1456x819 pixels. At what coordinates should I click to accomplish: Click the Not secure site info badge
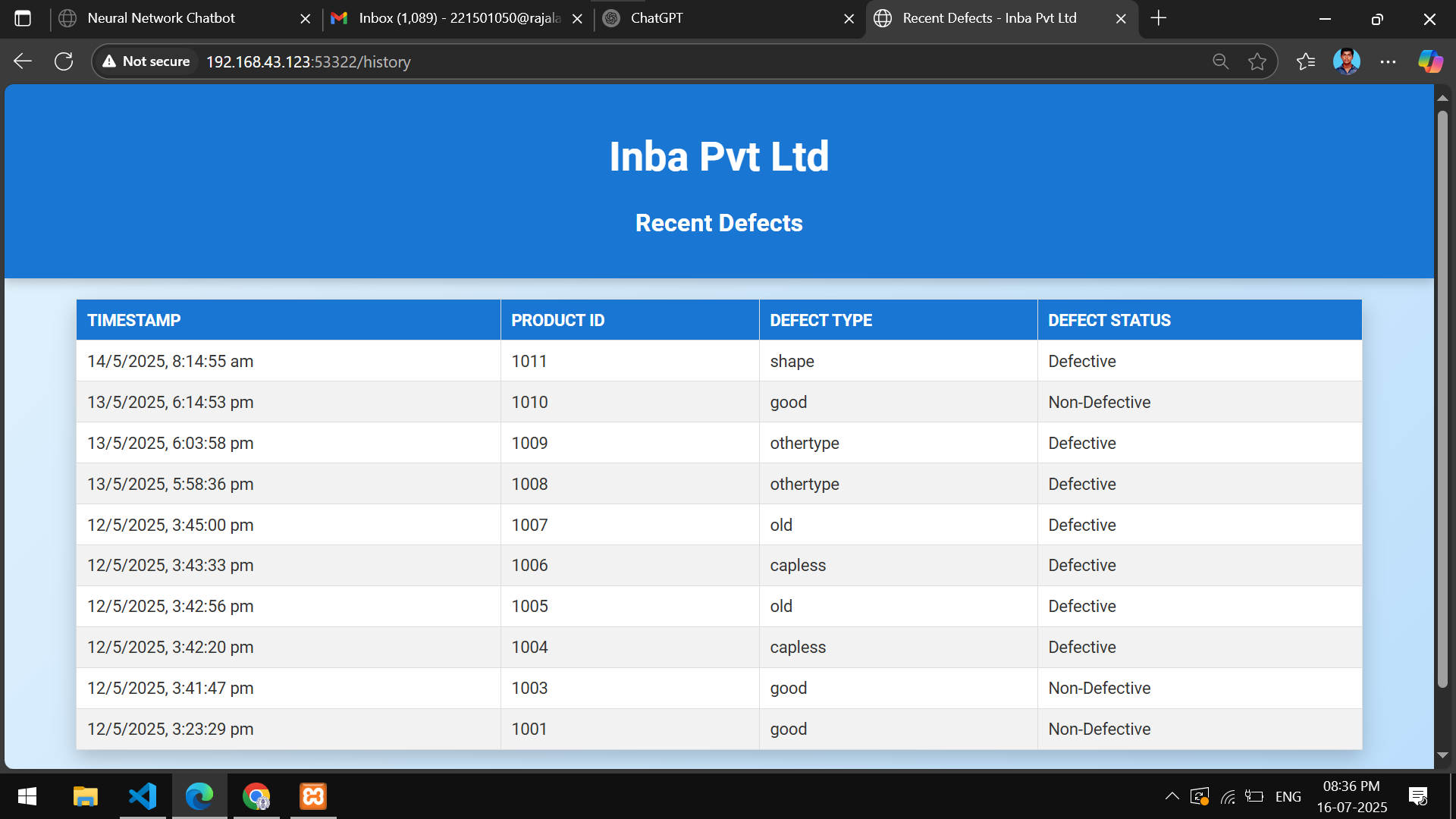(146, 61)
